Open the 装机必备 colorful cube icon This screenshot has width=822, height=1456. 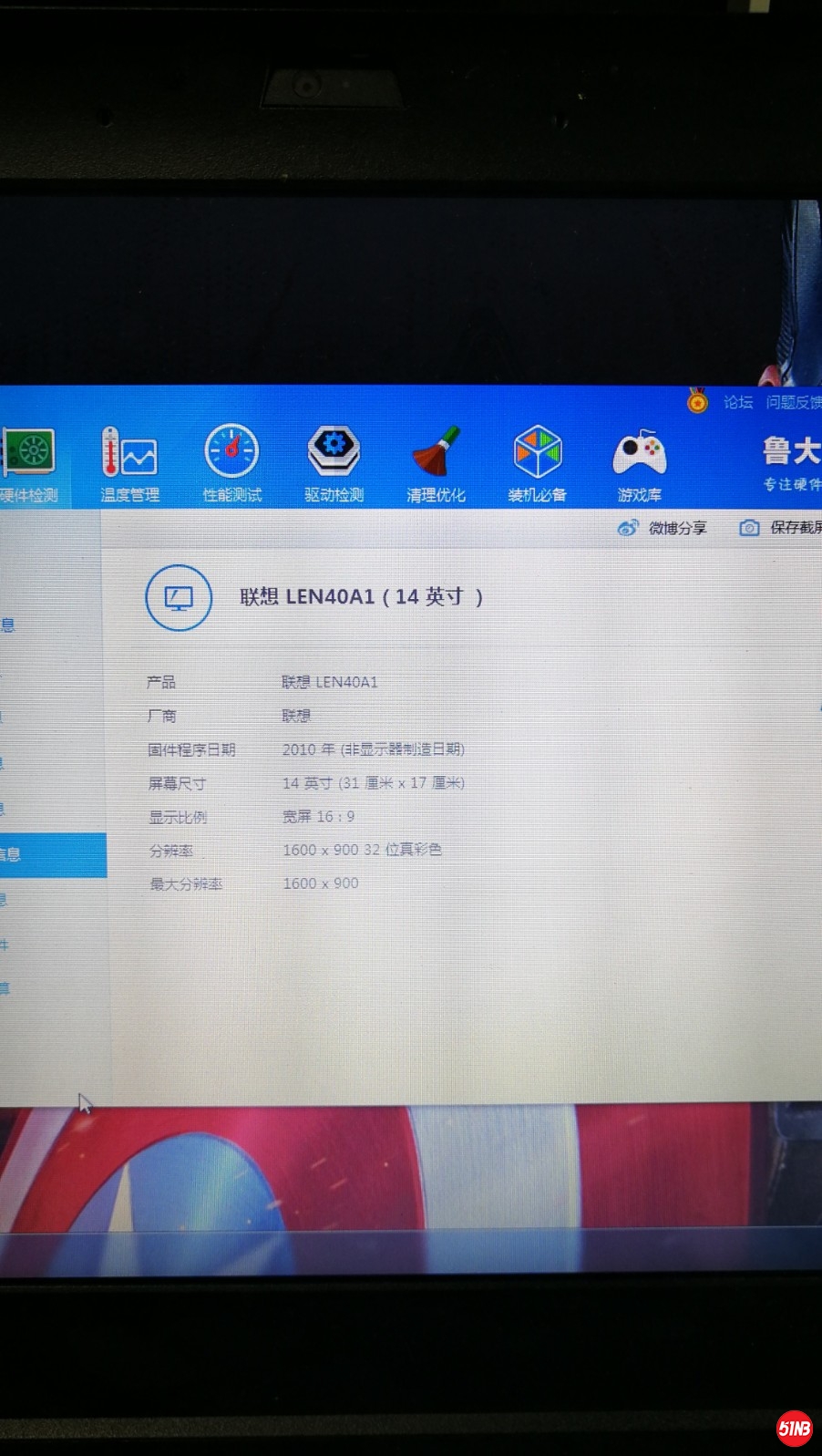click(x=538, y=452)
